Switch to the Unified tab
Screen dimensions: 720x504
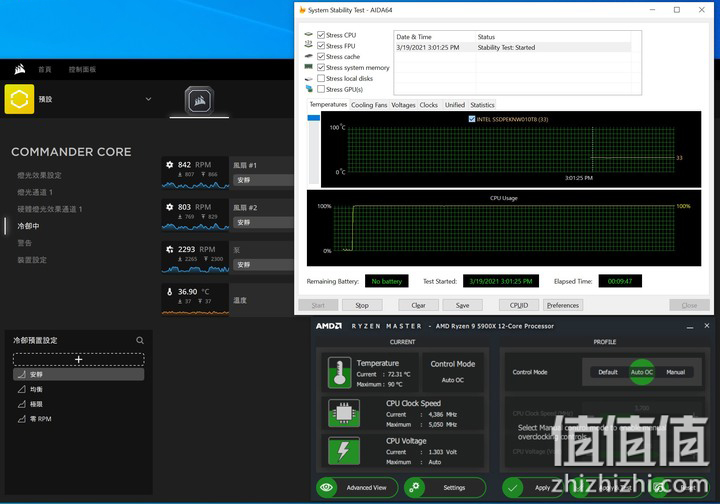[455, 105]
